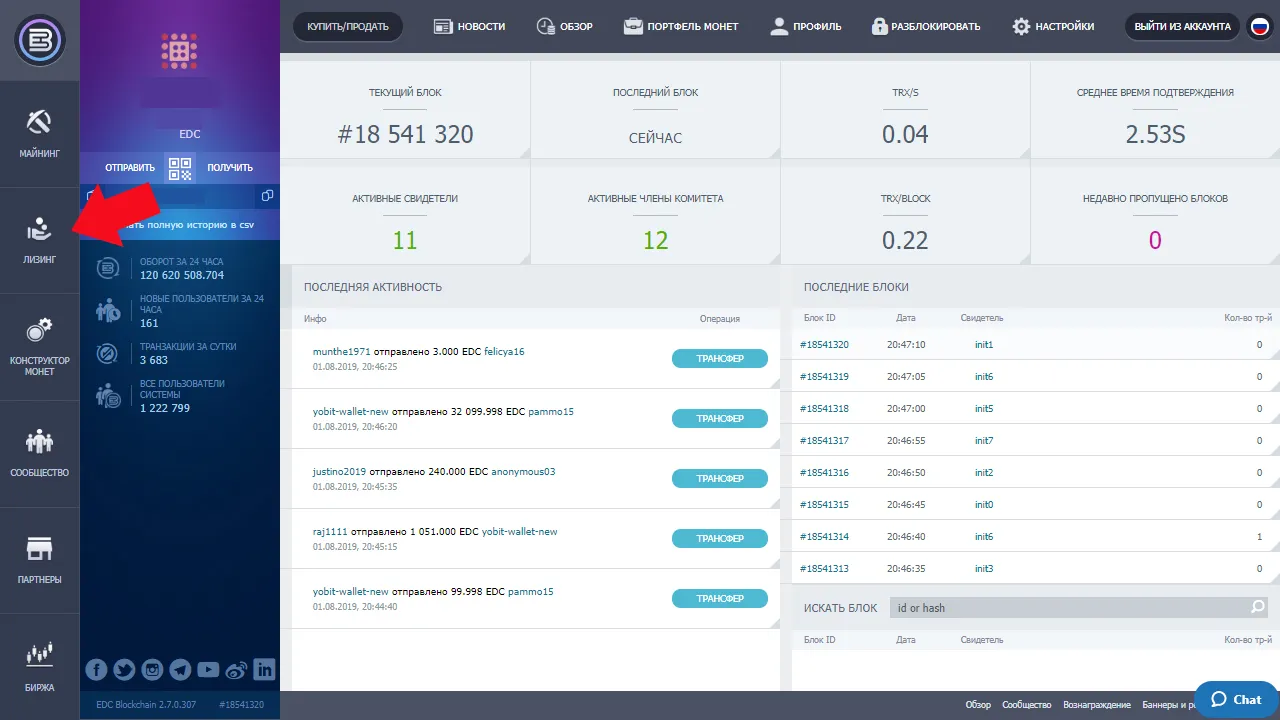Open block #18541313 link
This screenshot has height=720, width=1280.
point(824,569)
